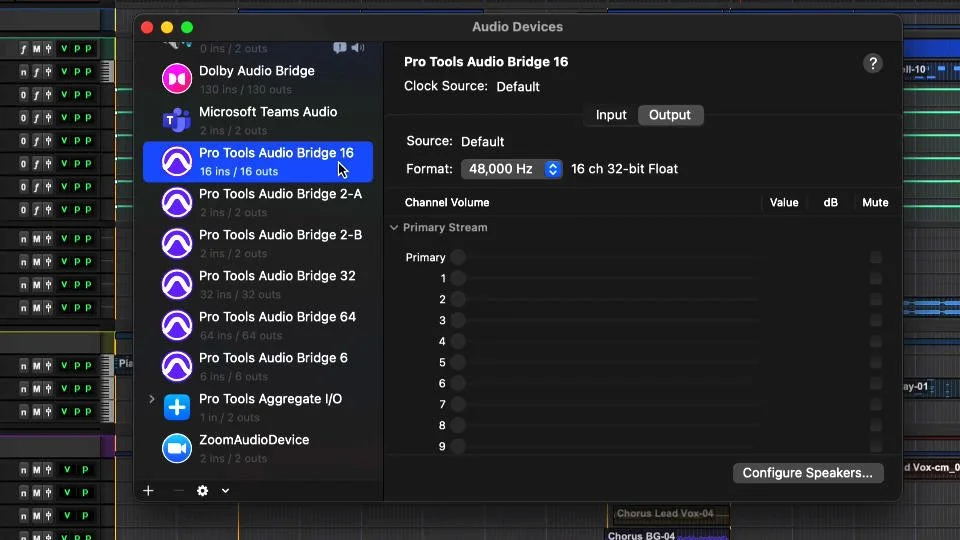Adjust channel 7 volume slider

click(606, 404)
